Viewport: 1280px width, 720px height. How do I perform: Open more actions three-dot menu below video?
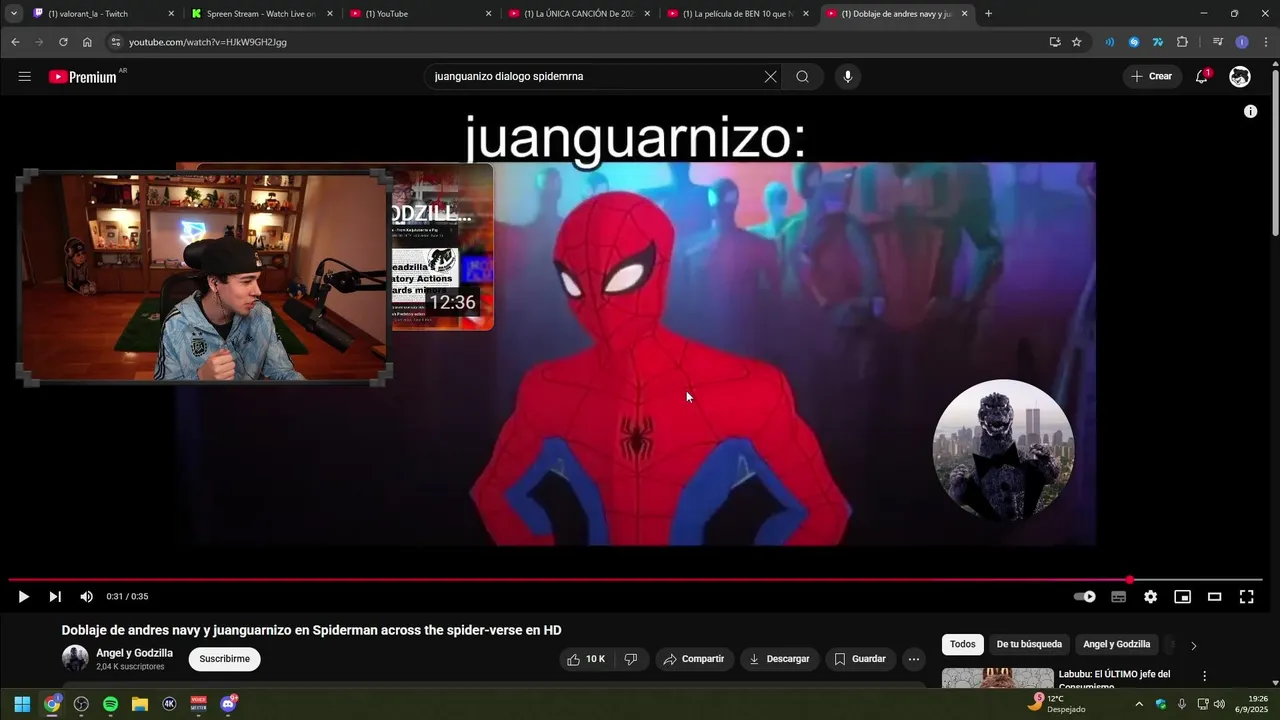pos(913,659)
